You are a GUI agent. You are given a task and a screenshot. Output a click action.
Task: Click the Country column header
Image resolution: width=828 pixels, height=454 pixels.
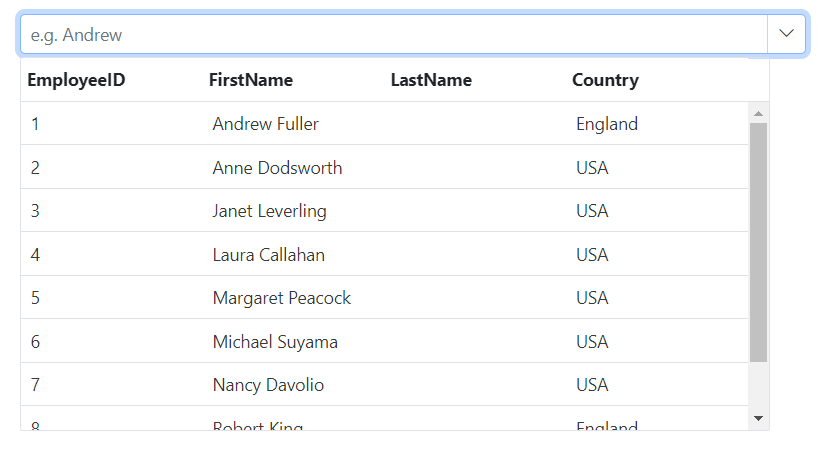605,80
